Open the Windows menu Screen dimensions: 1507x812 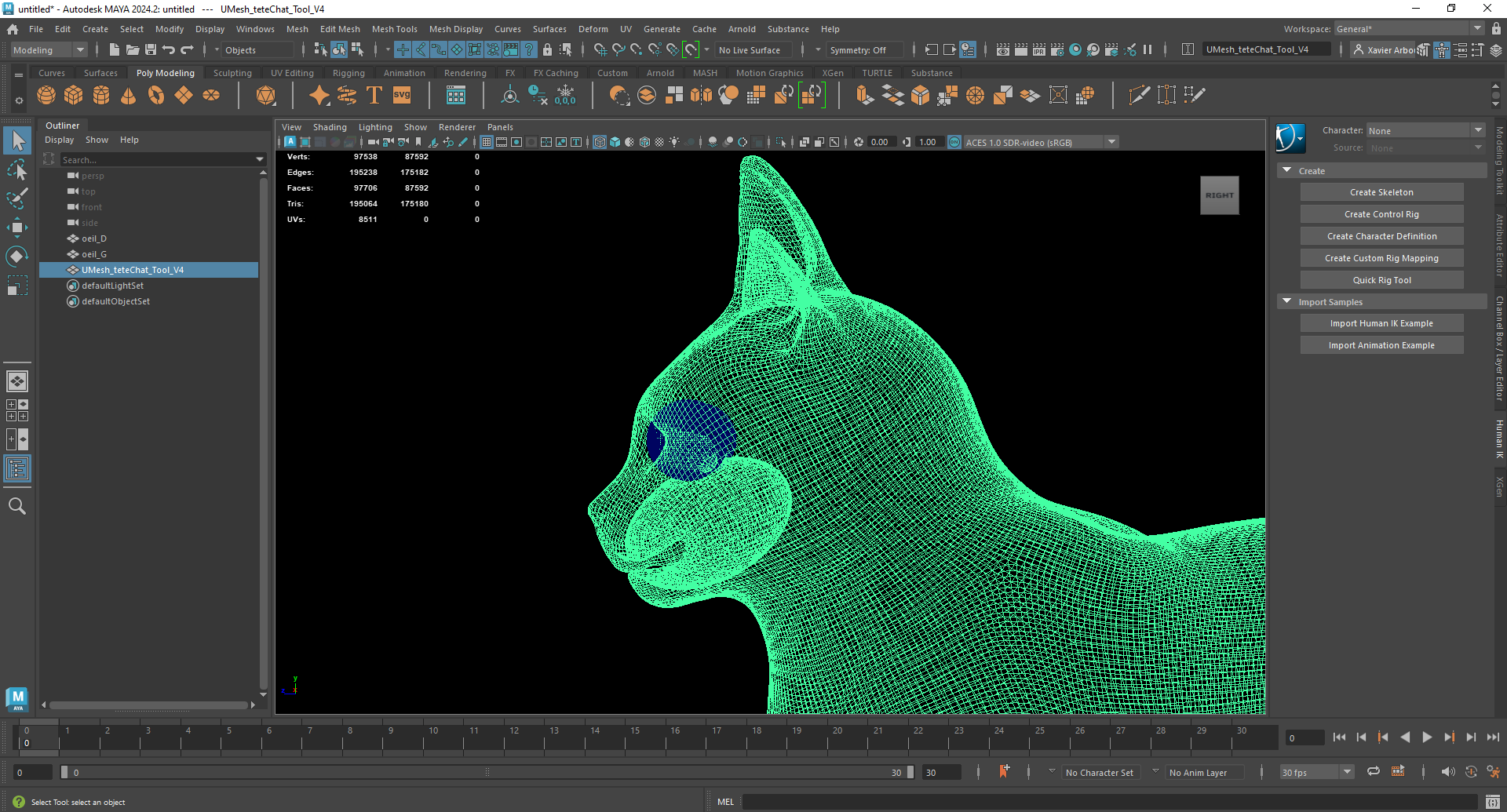[255, 29]
